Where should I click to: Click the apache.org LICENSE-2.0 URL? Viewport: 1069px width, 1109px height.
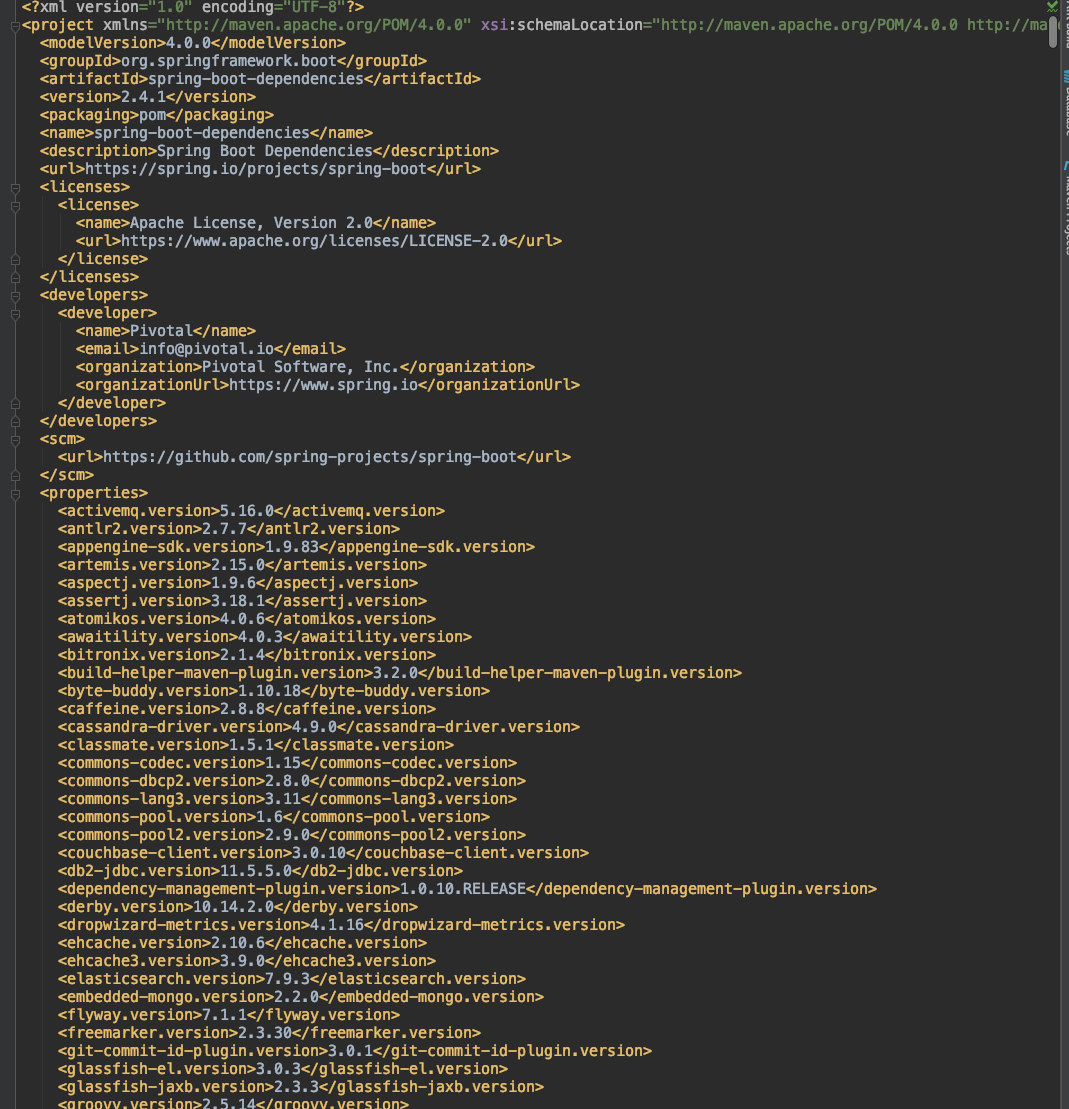pyautogui.click(x=314, y=241)
